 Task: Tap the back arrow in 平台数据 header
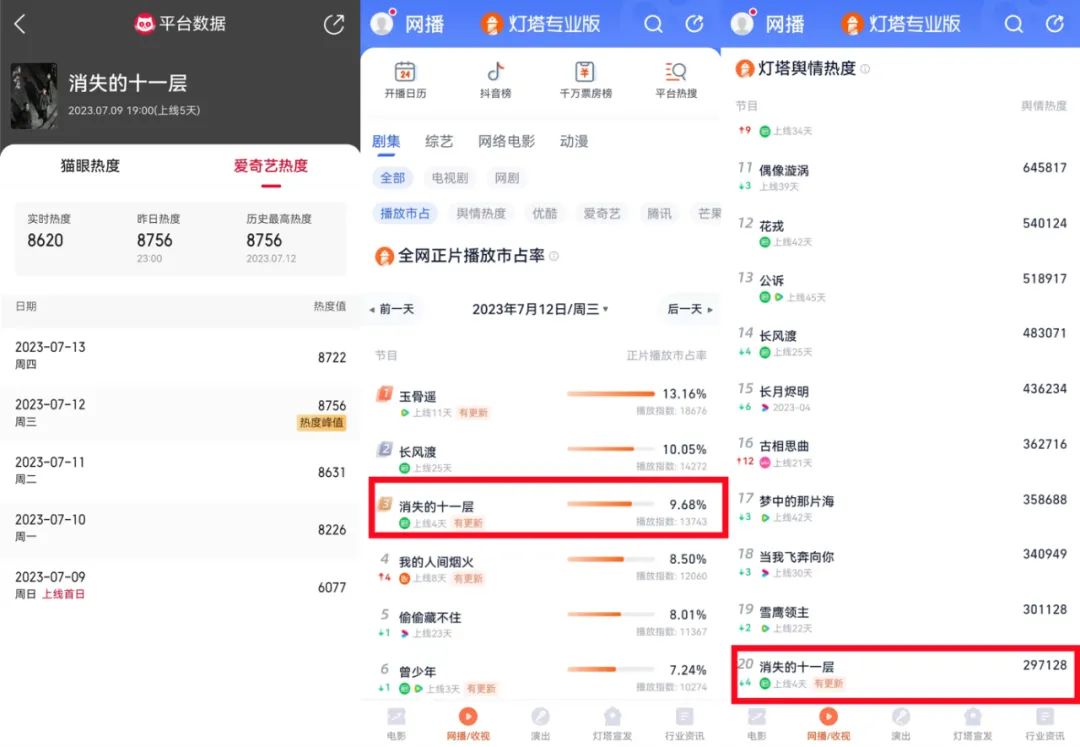point(19,24)
